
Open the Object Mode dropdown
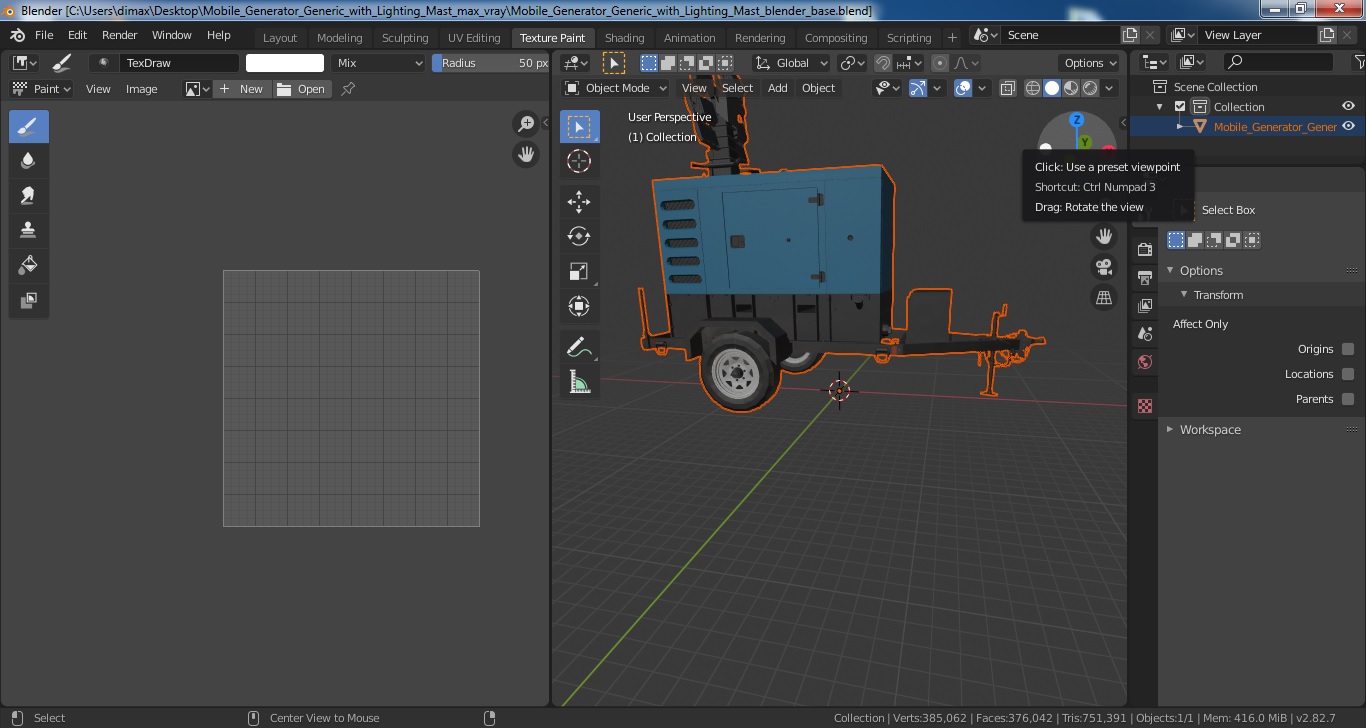pos(615,88)
